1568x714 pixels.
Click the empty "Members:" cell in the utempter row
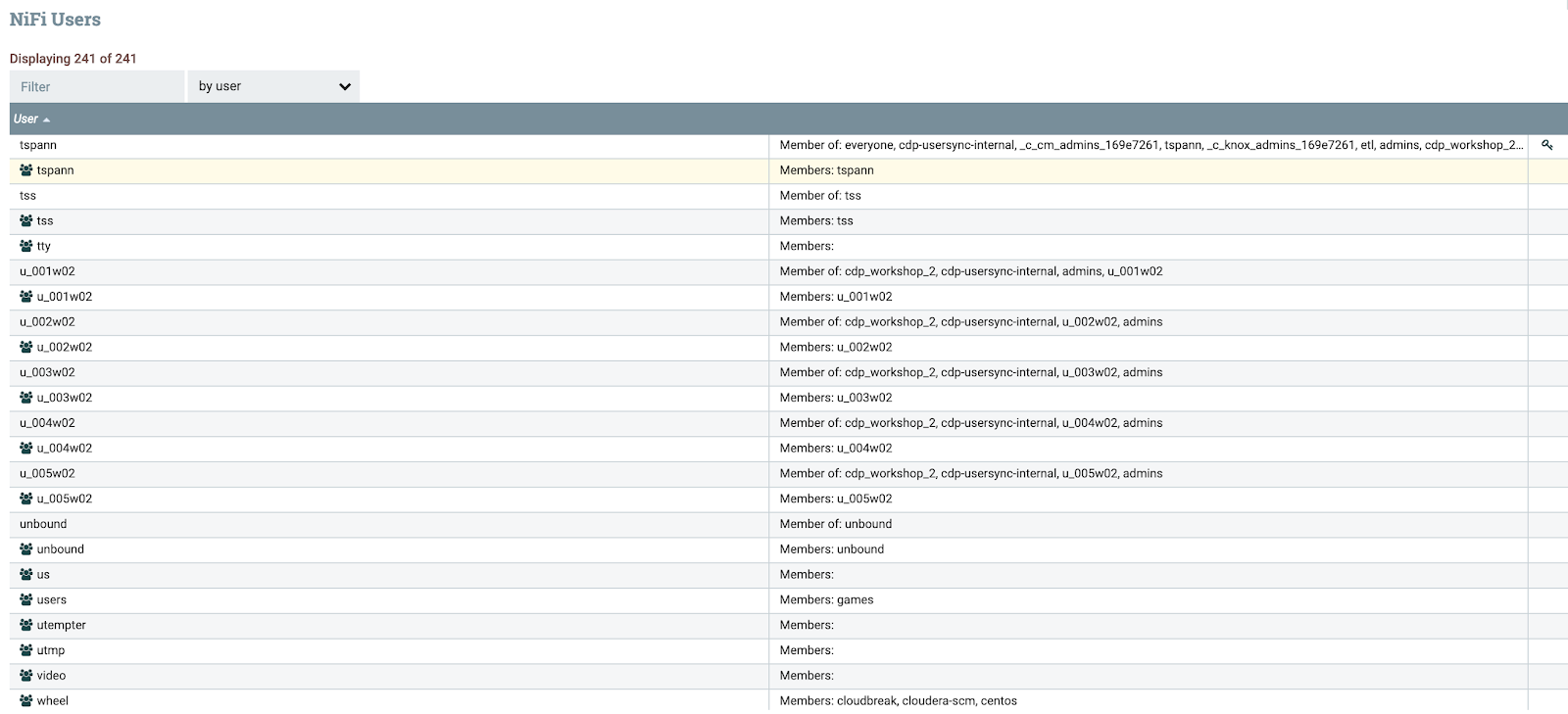(1149, 625)
